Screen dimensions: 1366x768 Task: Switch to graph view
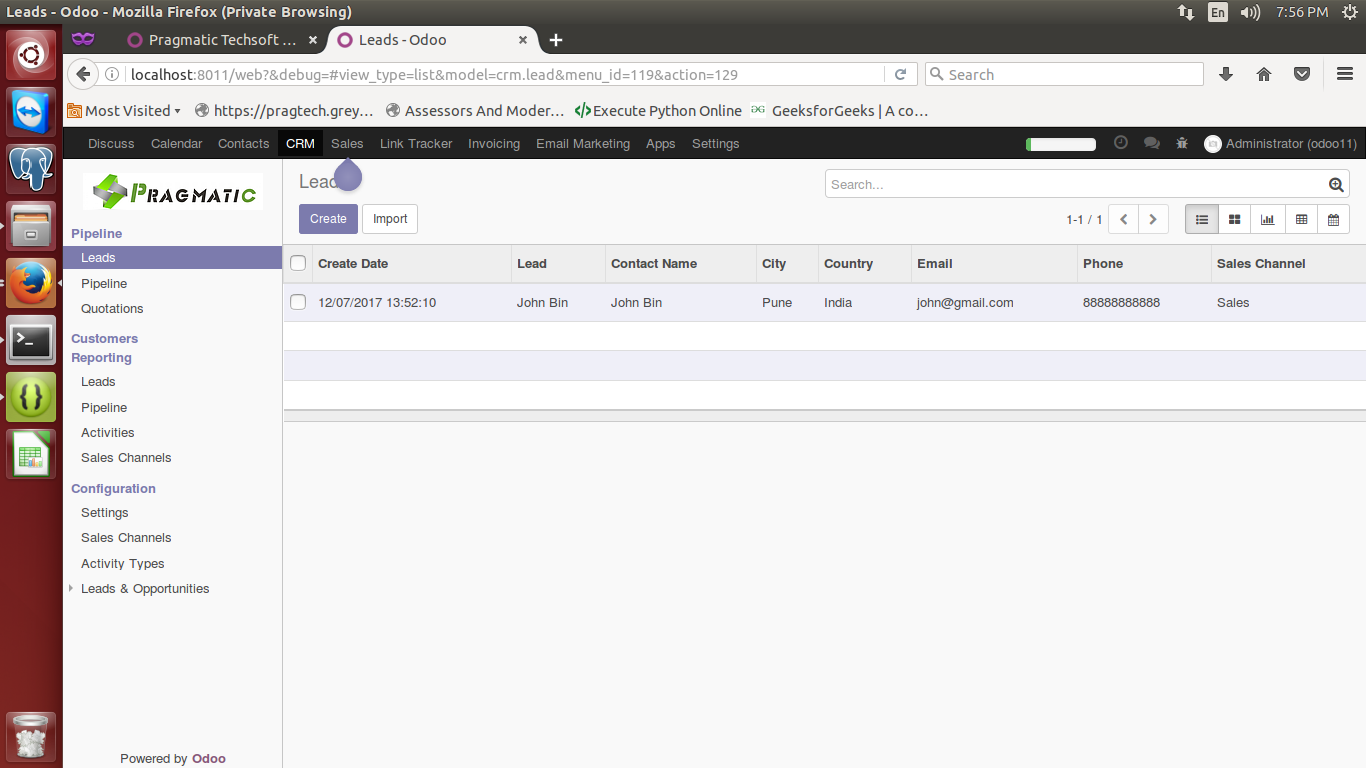coord(1268,219)
